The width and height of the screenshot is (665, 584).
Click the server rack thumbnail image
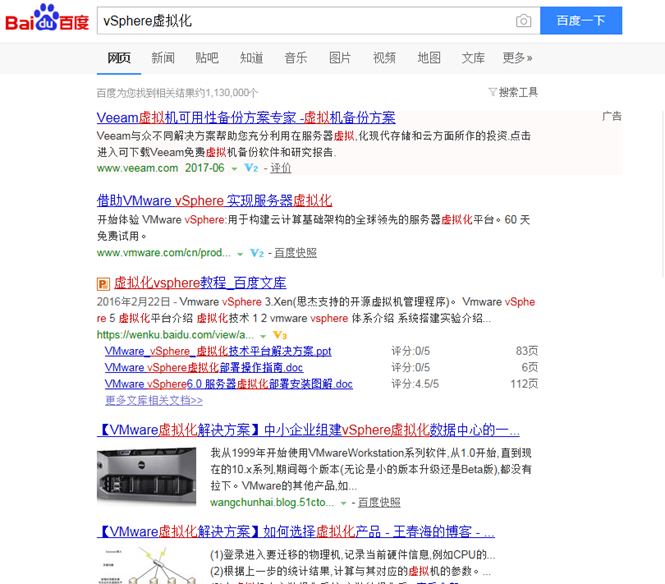(146, 475)
